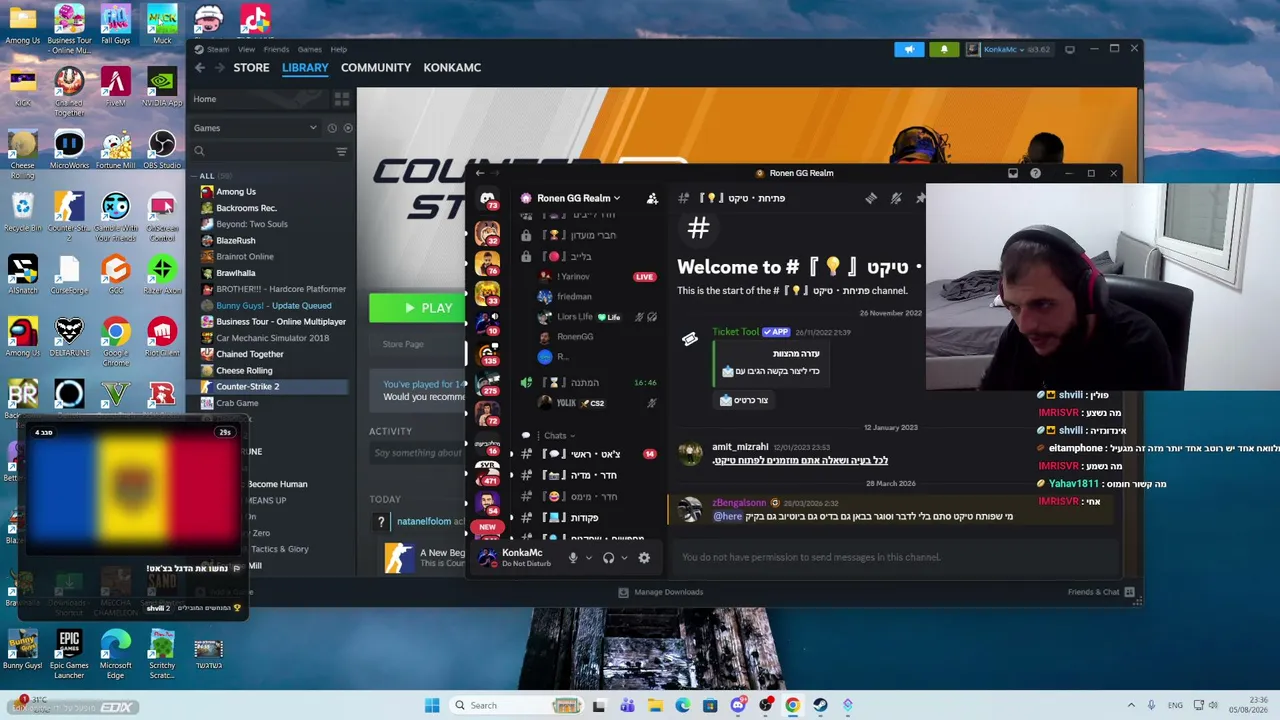
Task: Open the Games menu in Steam
Action: click(310, 49)
